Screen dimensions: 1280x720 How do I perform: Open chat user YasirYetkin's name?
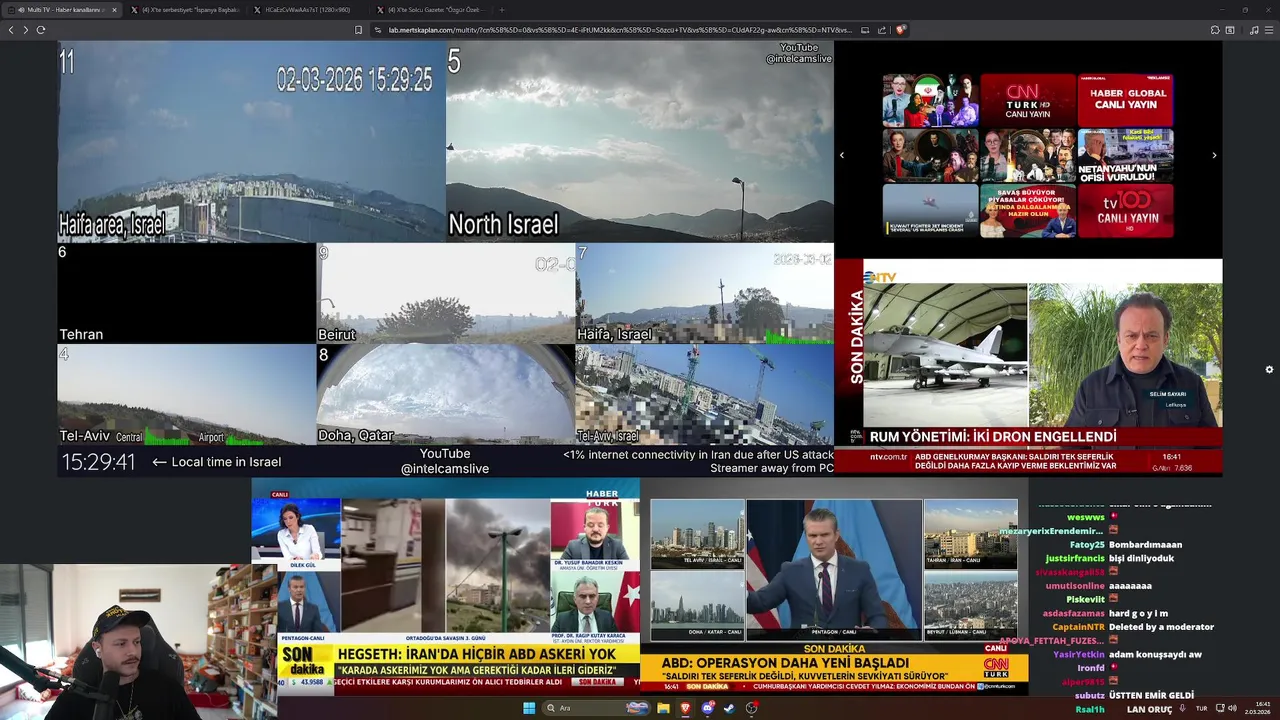(1079, 654)
